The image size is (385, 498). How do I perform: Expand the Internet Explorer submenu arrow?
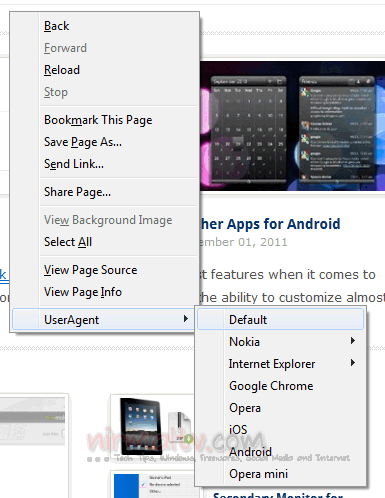click(353, 363)
